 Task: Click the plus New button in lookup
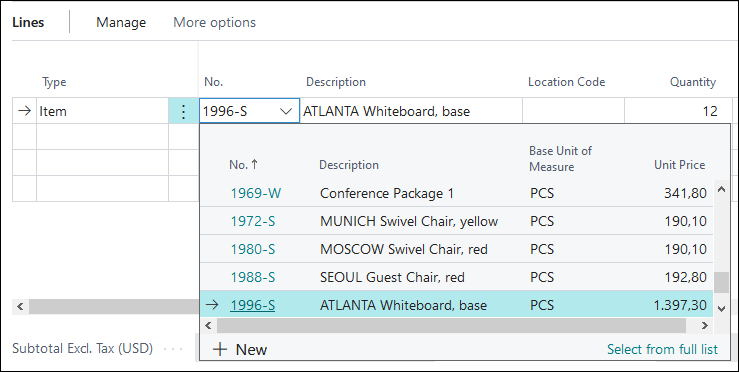[240, 349]
